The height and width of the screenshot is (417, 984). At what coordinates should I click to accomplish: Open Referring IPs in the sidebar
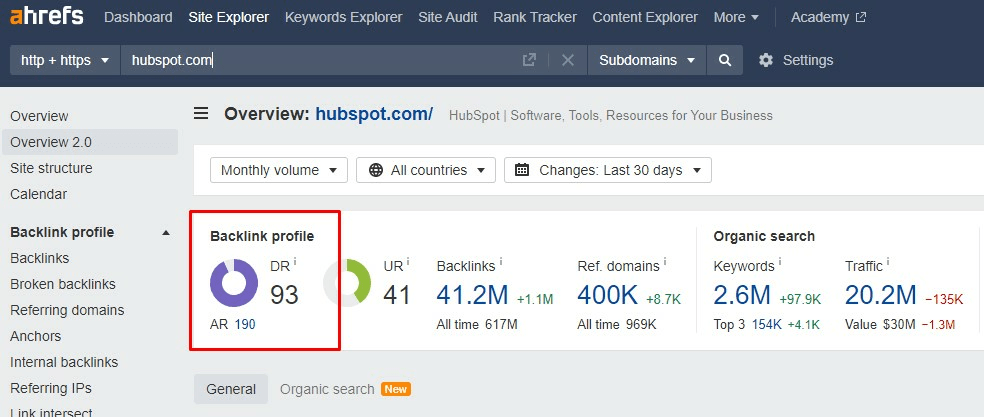[51, 388]
